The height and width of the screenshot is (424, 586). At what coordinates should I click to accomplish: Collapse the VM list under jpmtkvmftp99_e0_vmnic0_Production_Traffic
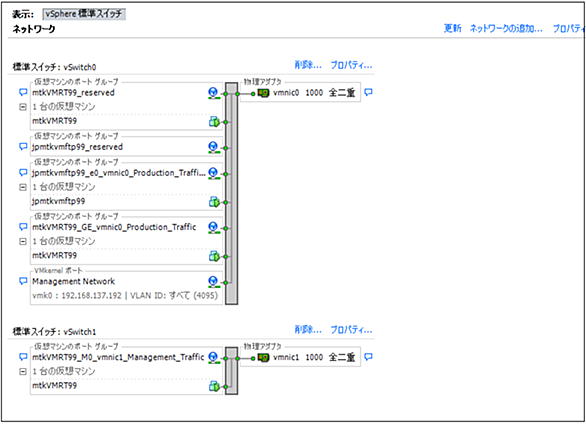tap(23, 187)
